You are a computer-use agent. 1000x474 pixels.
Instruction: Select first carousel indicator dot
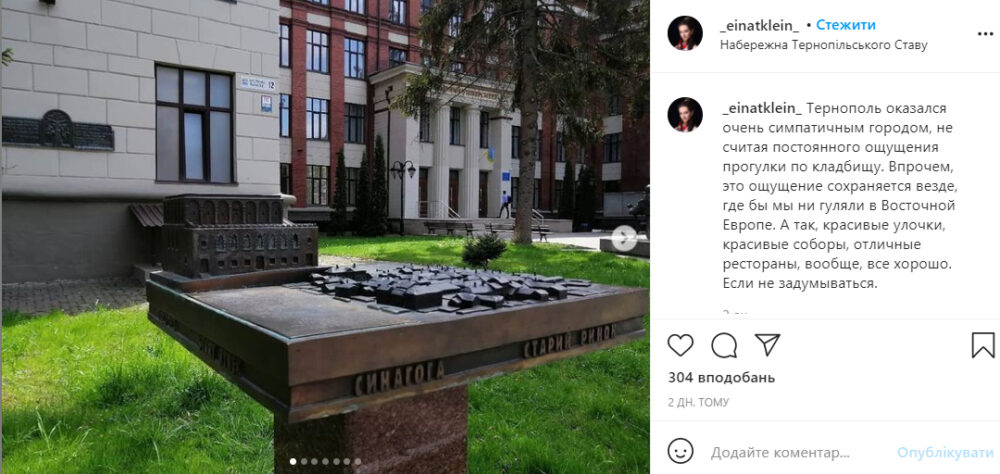coord(293,461)
